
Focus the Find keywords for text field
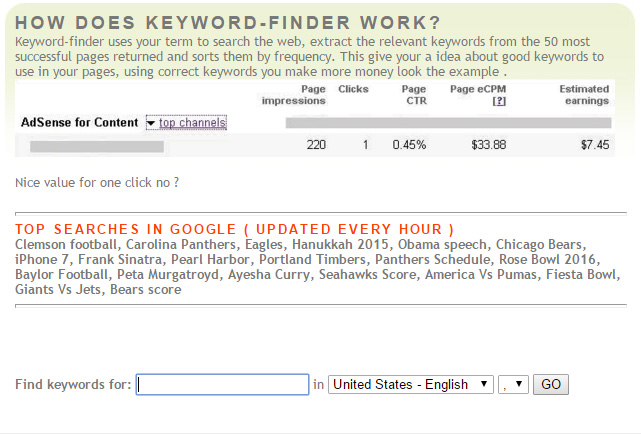pos(222,384)
